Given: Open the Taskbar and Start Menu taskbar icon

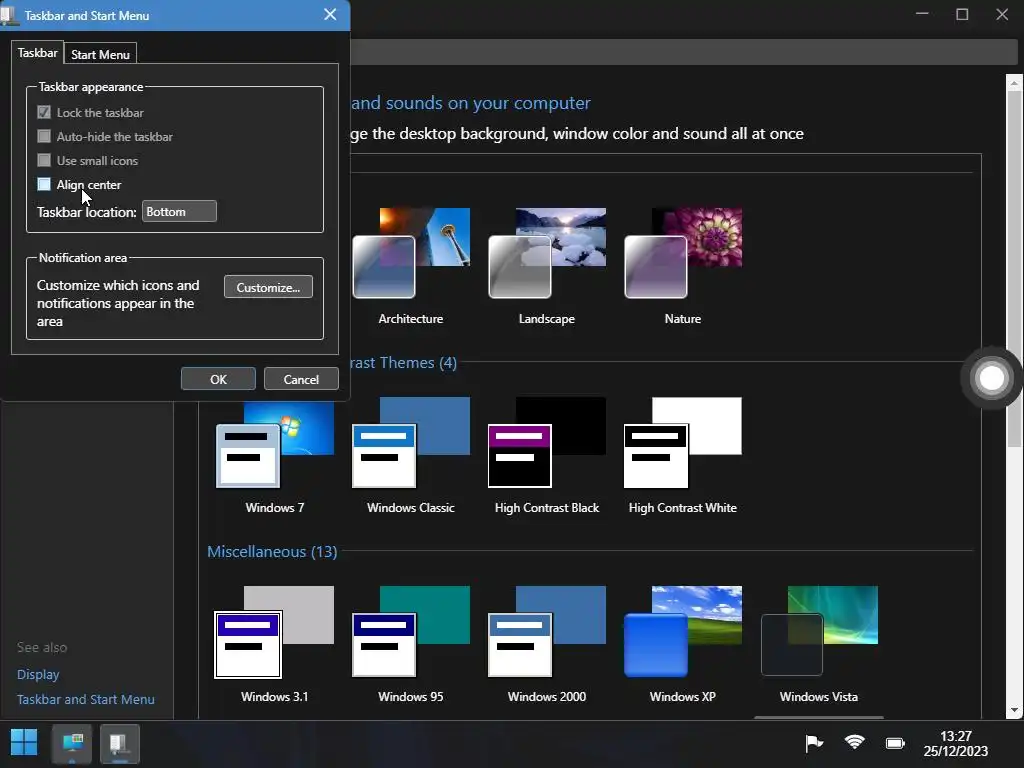Looking at the screenshot, I should coord(120,743).
